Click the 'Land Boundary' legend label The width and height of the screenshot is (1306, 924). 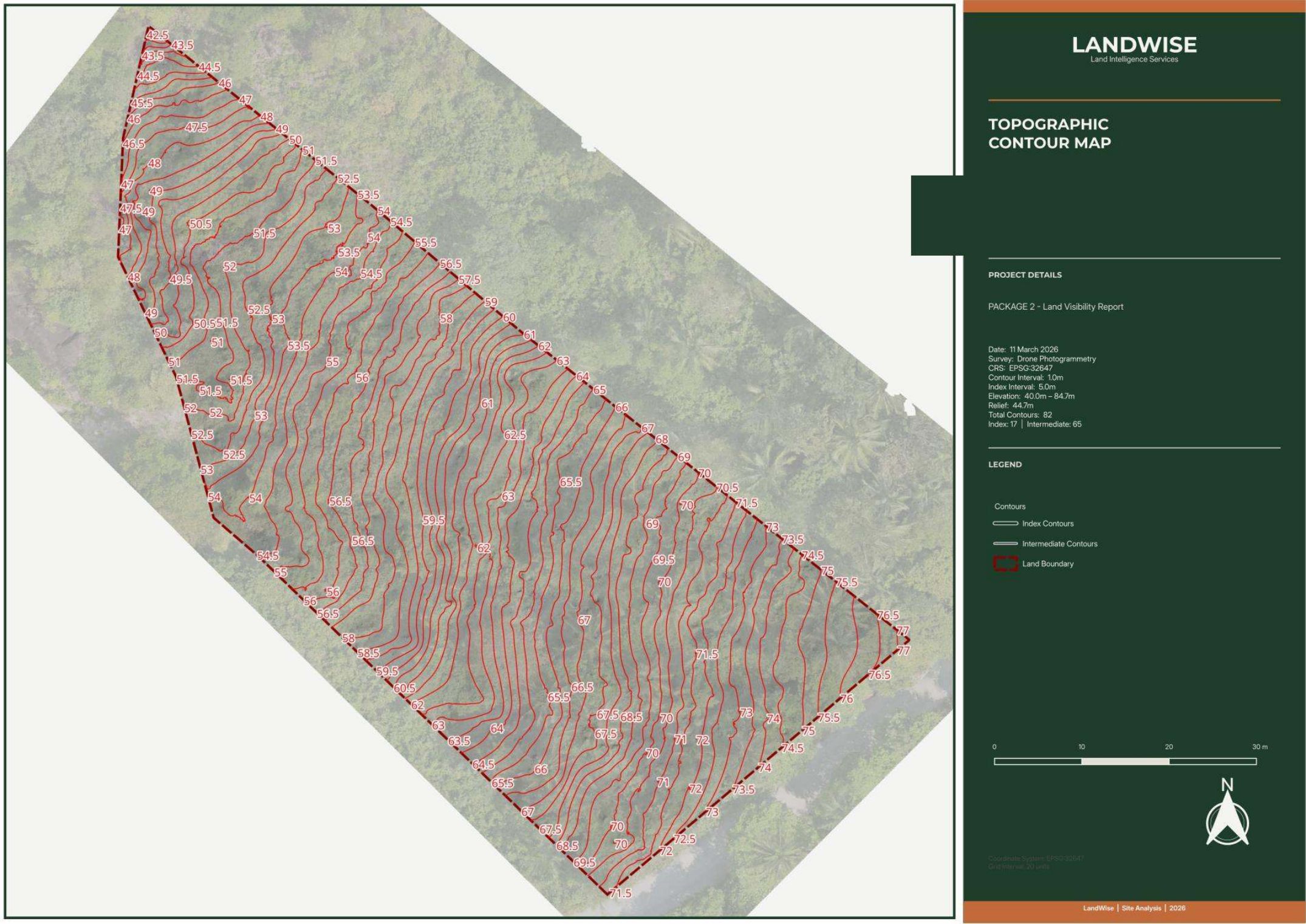coord(1048,564)
